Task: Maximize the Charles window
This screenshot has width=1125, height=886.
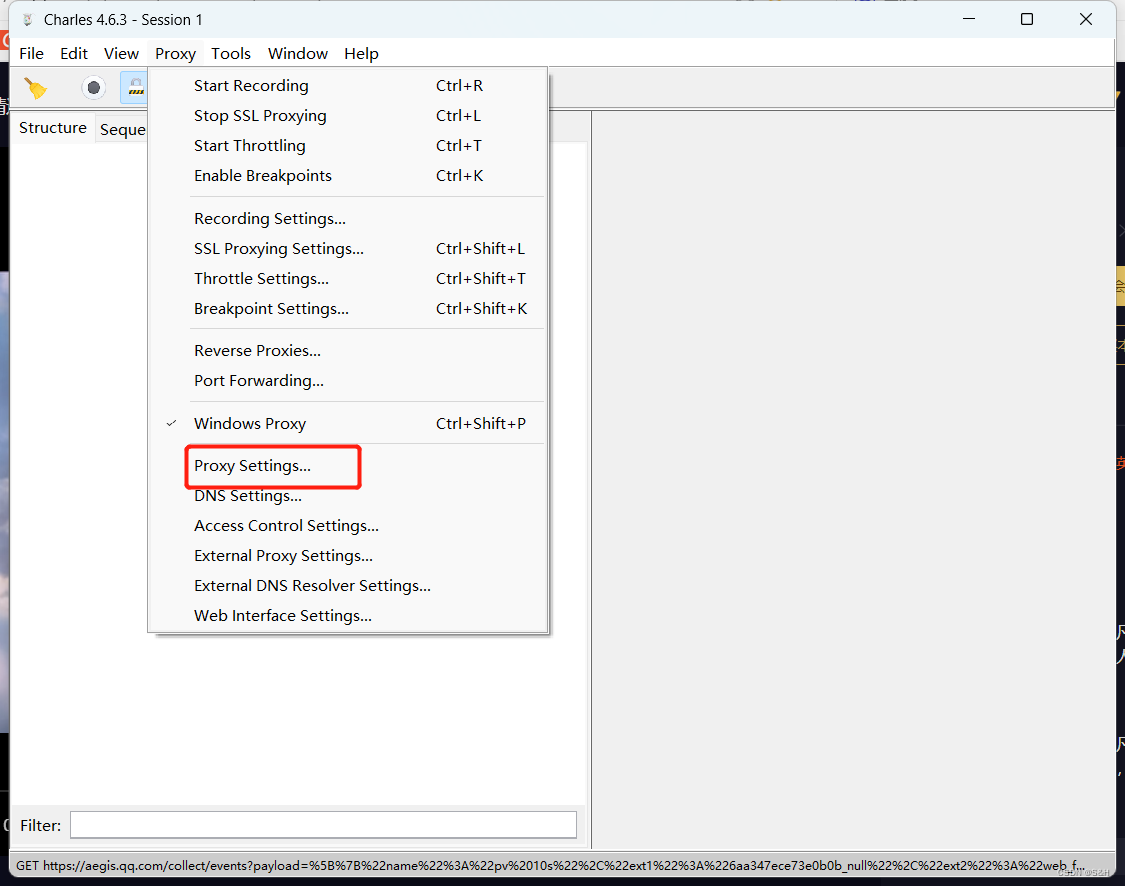Action: coord(1027,19)
